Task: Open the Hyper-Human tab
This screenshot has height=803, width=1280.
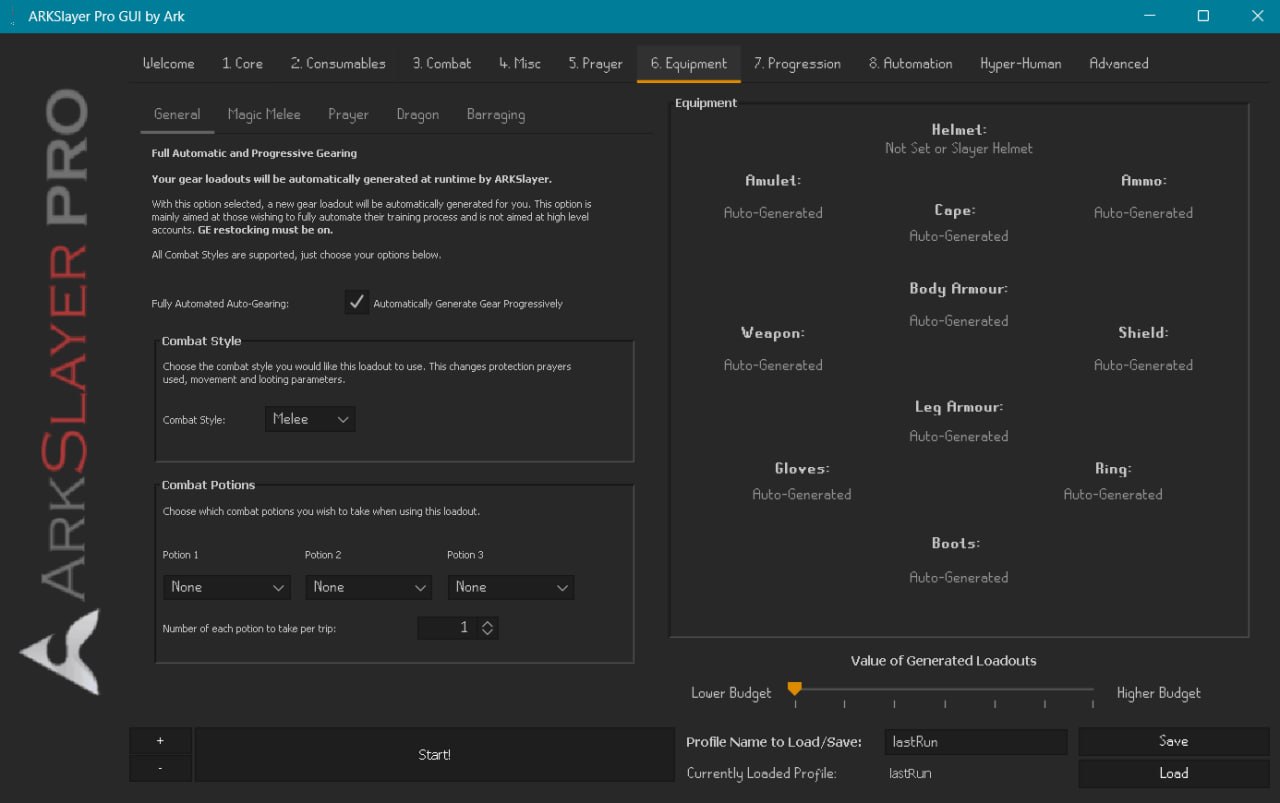Action: coord(1020,63)
